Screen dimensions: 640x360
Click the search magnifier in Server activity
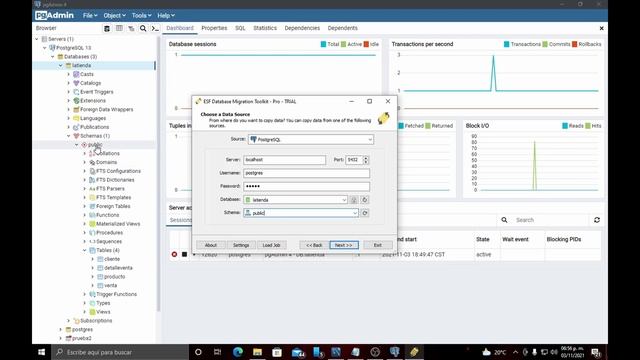tap(504, 220)
